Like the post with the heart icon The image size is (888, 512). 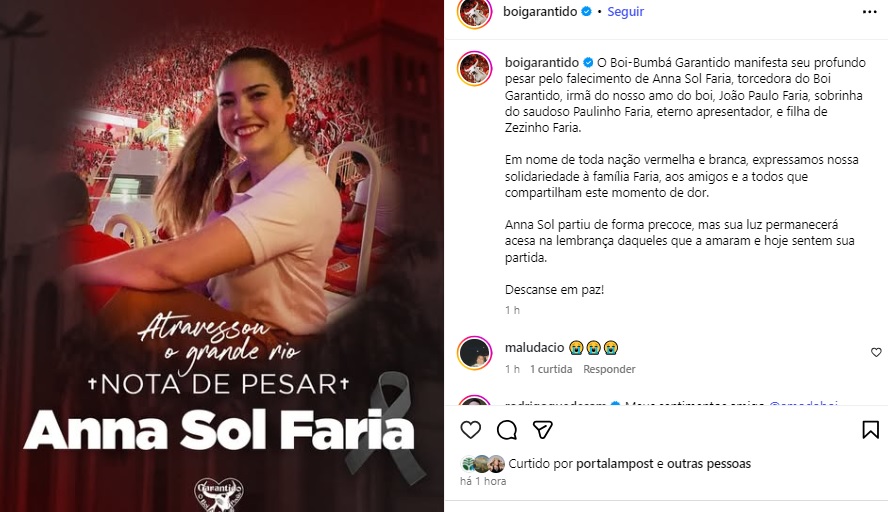[x=471, y=430]
